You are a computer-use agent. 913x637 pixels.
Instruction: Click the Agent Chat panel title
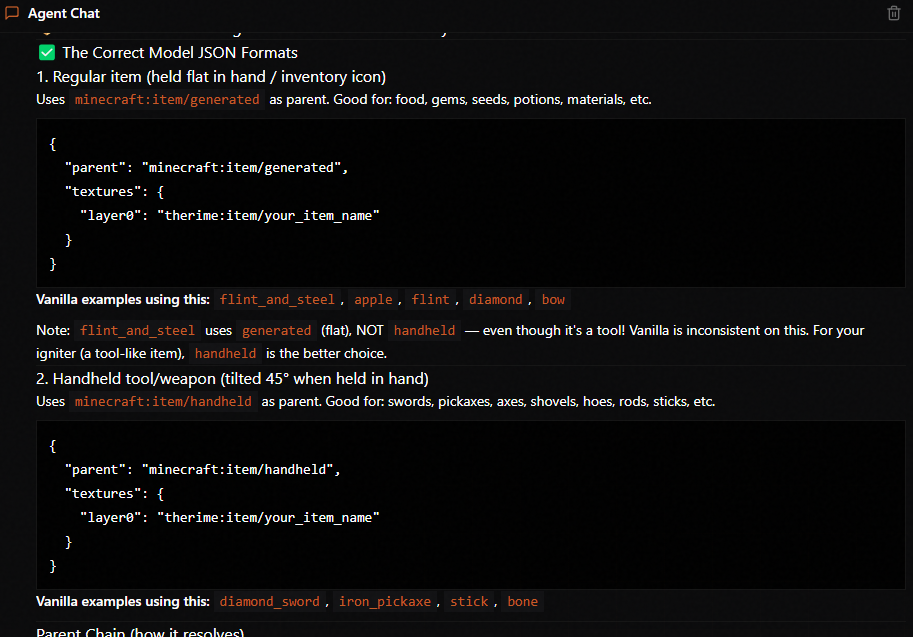pyautogui.click(x=64, y=13)
